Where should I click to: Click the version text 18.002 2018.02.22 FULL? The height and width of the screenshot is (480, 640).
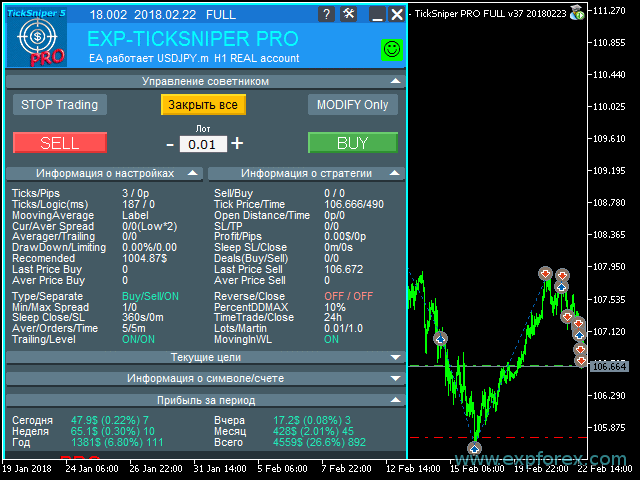162,15
